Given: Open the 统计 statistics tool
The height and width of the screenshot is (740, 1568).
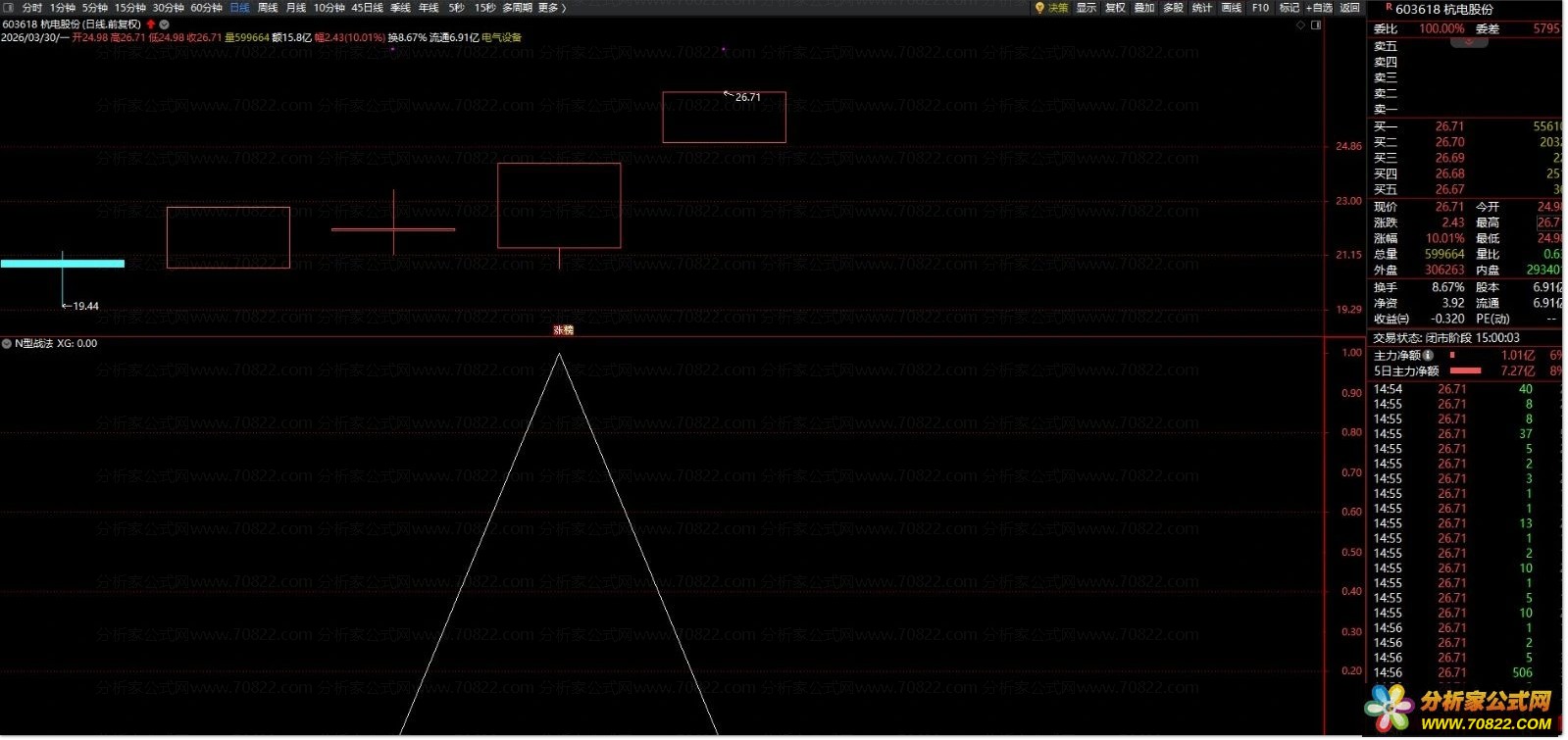Looking at the screenshot, I should [1202, 8].
